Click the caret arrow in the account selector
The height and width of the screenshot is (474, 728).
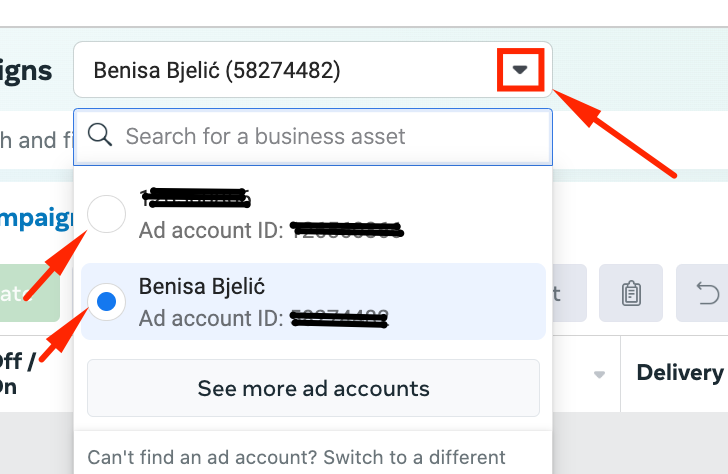tap(520, 70)
